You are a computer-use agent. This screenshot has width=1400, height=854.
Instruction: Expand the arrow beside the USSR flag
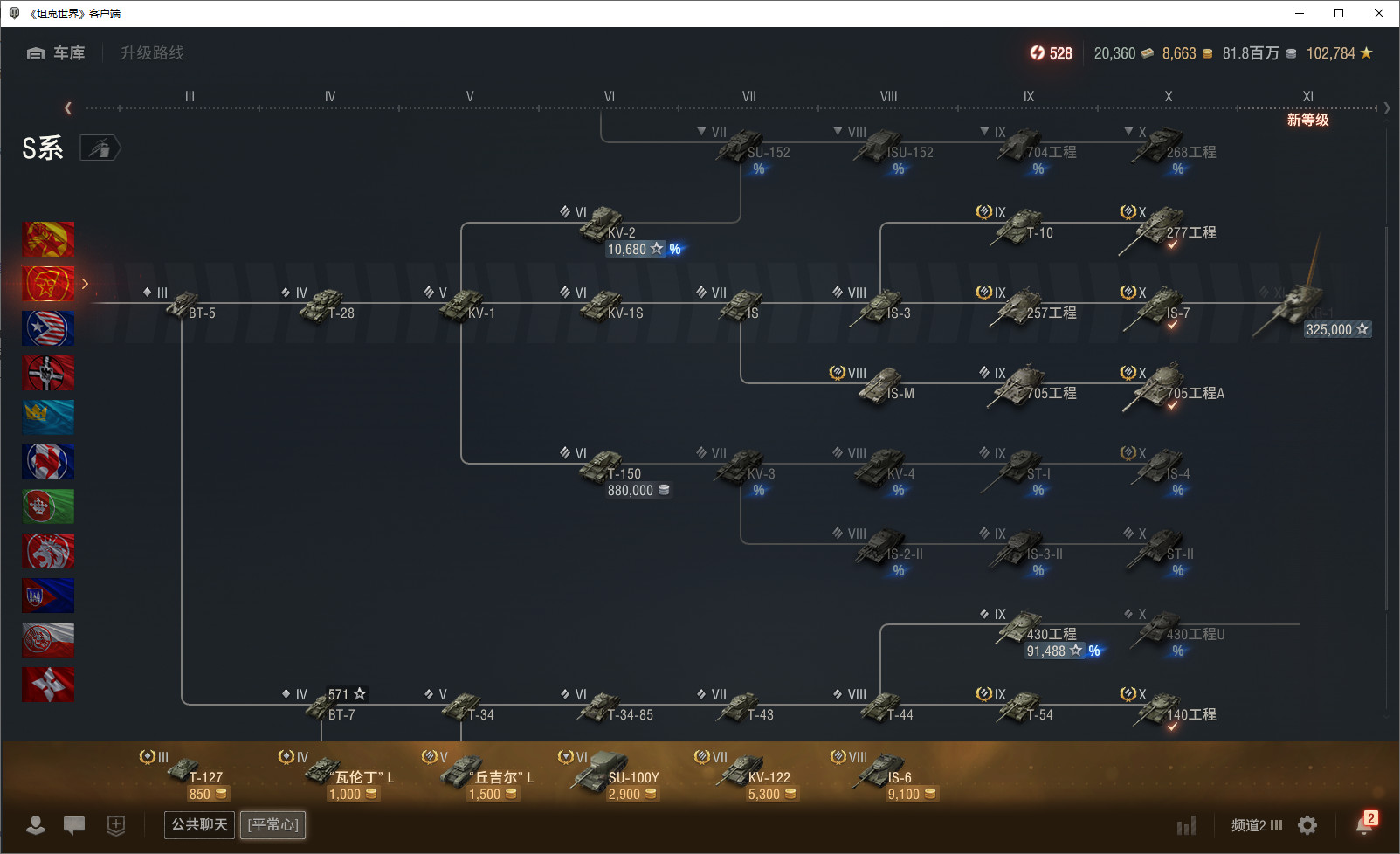(x=85, y=284)
